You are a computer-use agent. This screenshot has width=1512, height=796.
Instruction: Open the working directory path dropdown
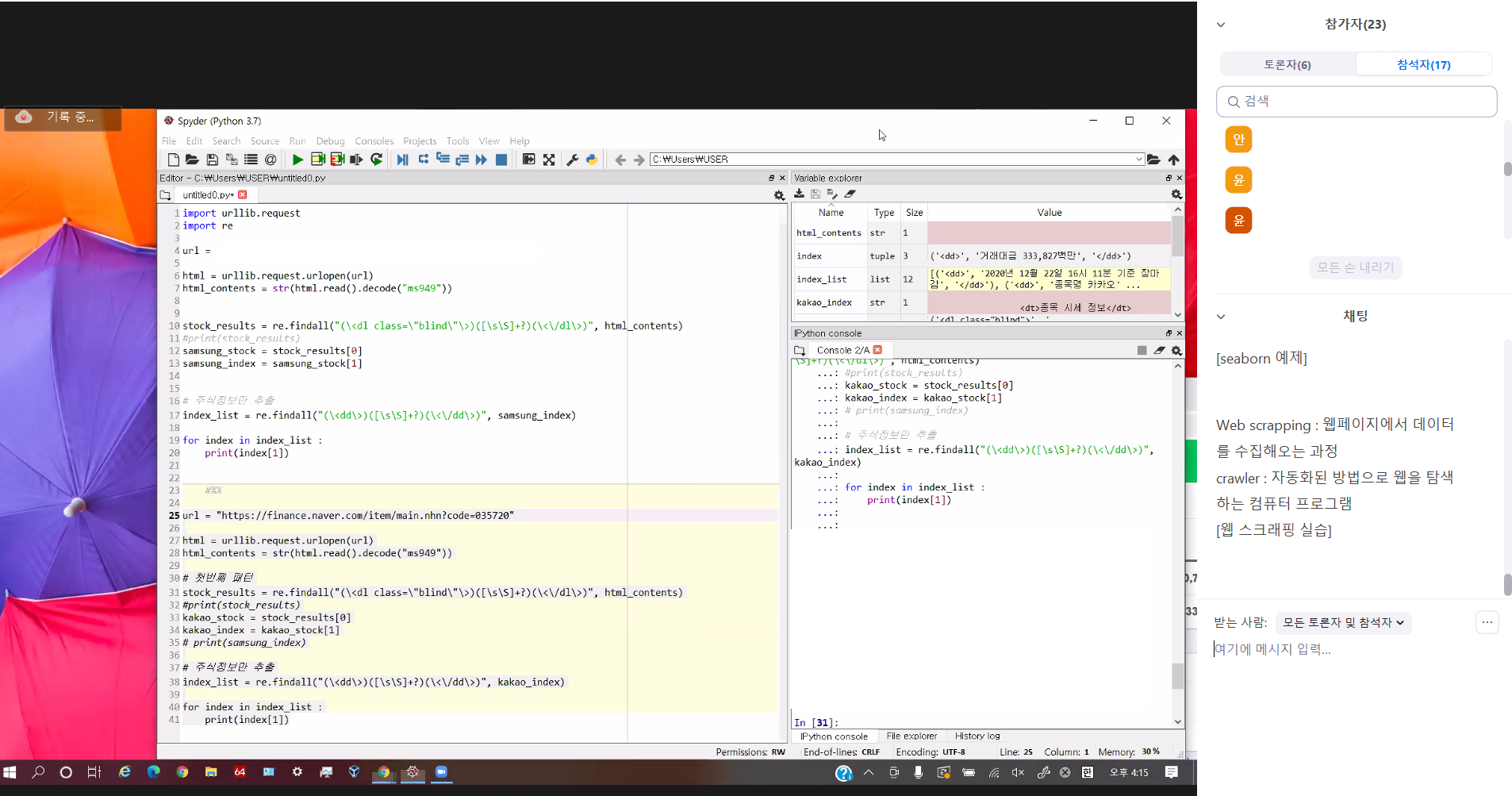tap(1139, 160)
